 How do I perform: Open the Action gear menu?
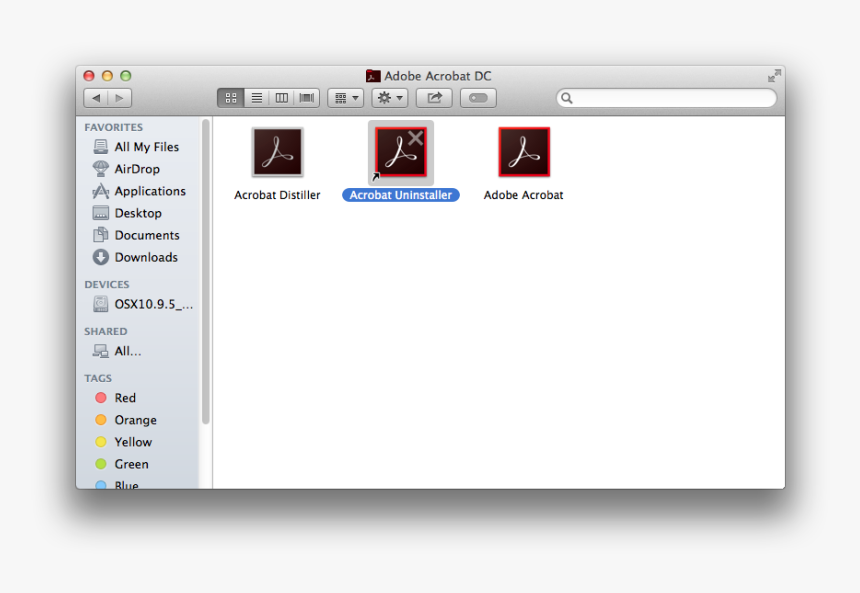(x=389, y=98)
